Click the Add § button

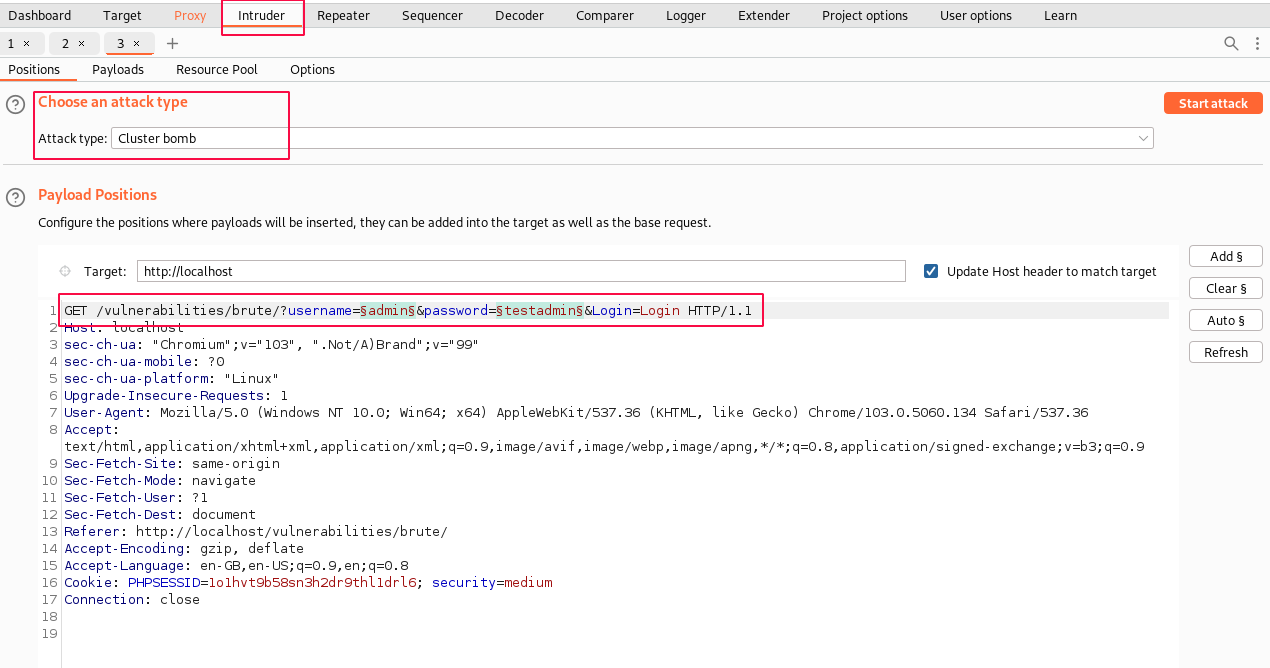1225,256
